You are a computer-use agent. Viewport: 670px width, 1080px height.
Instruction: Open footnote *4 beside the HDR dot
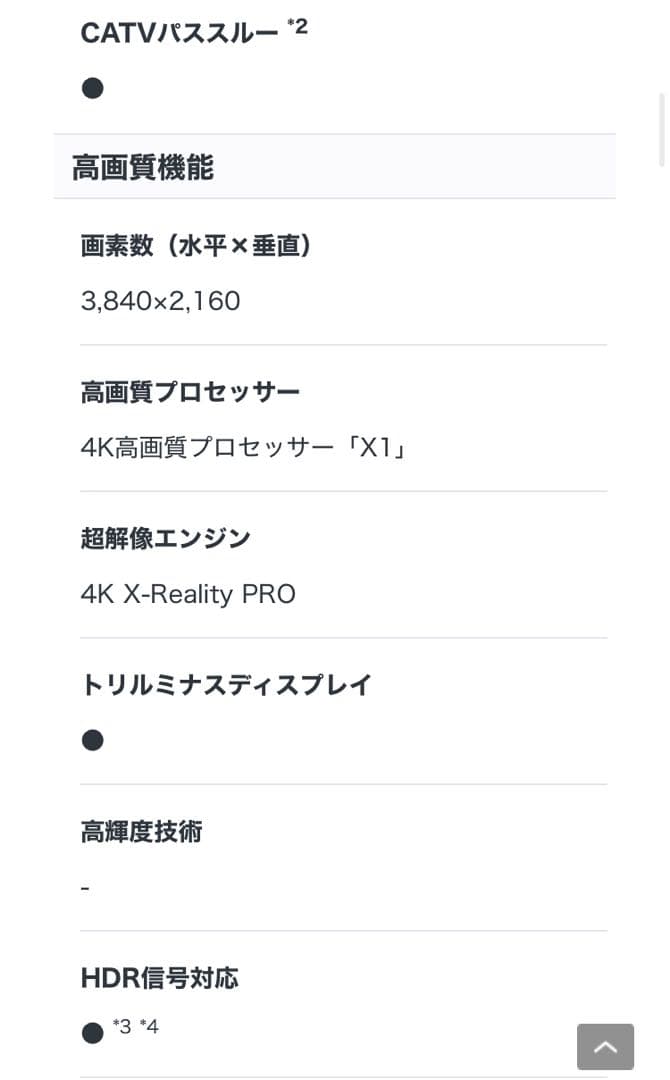[x=147, y=1024]
